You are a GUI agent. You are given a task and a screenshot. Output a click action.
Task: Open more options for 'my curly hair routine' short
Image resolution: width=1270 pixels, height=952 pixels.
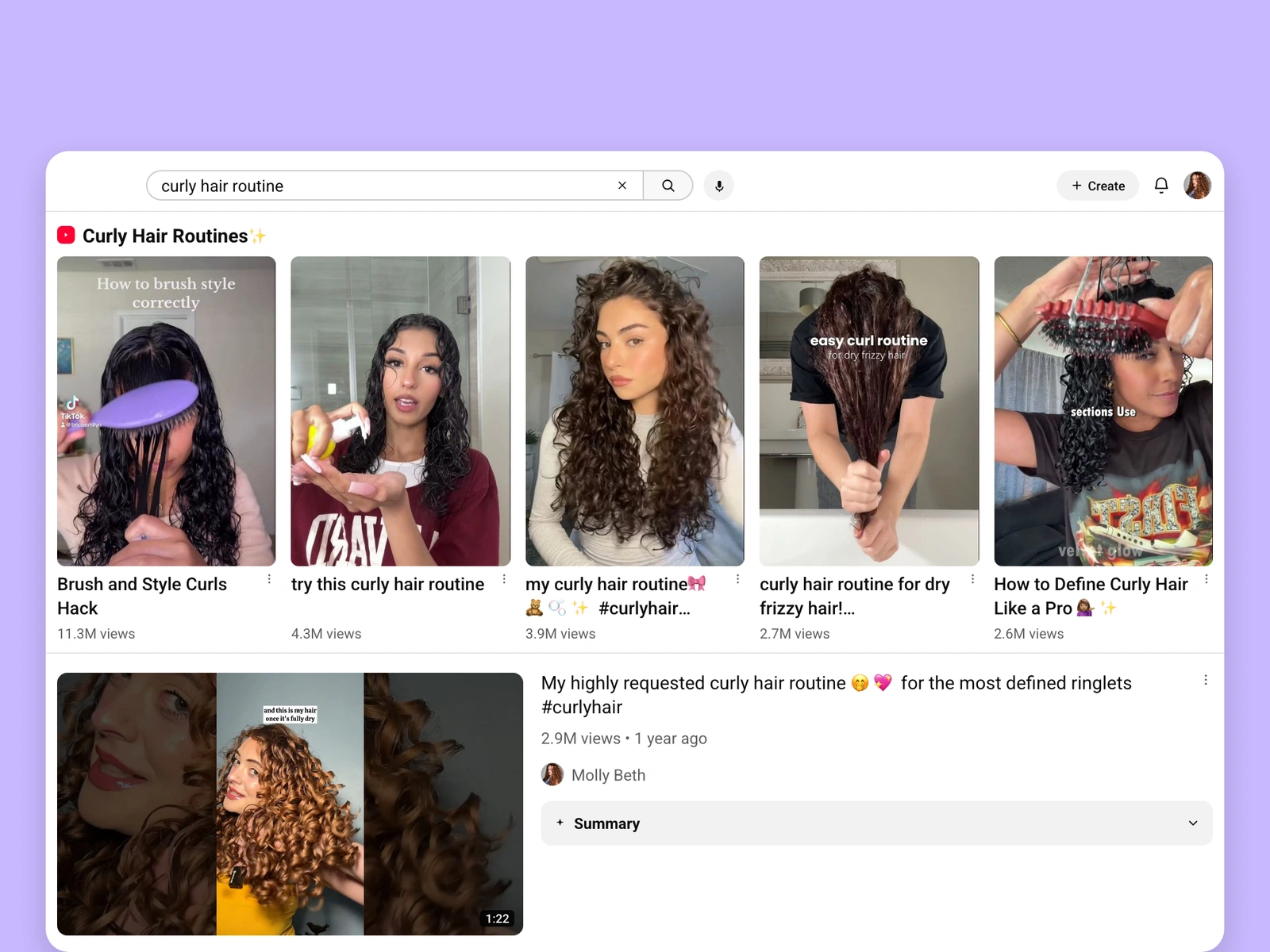pos(737,580)
